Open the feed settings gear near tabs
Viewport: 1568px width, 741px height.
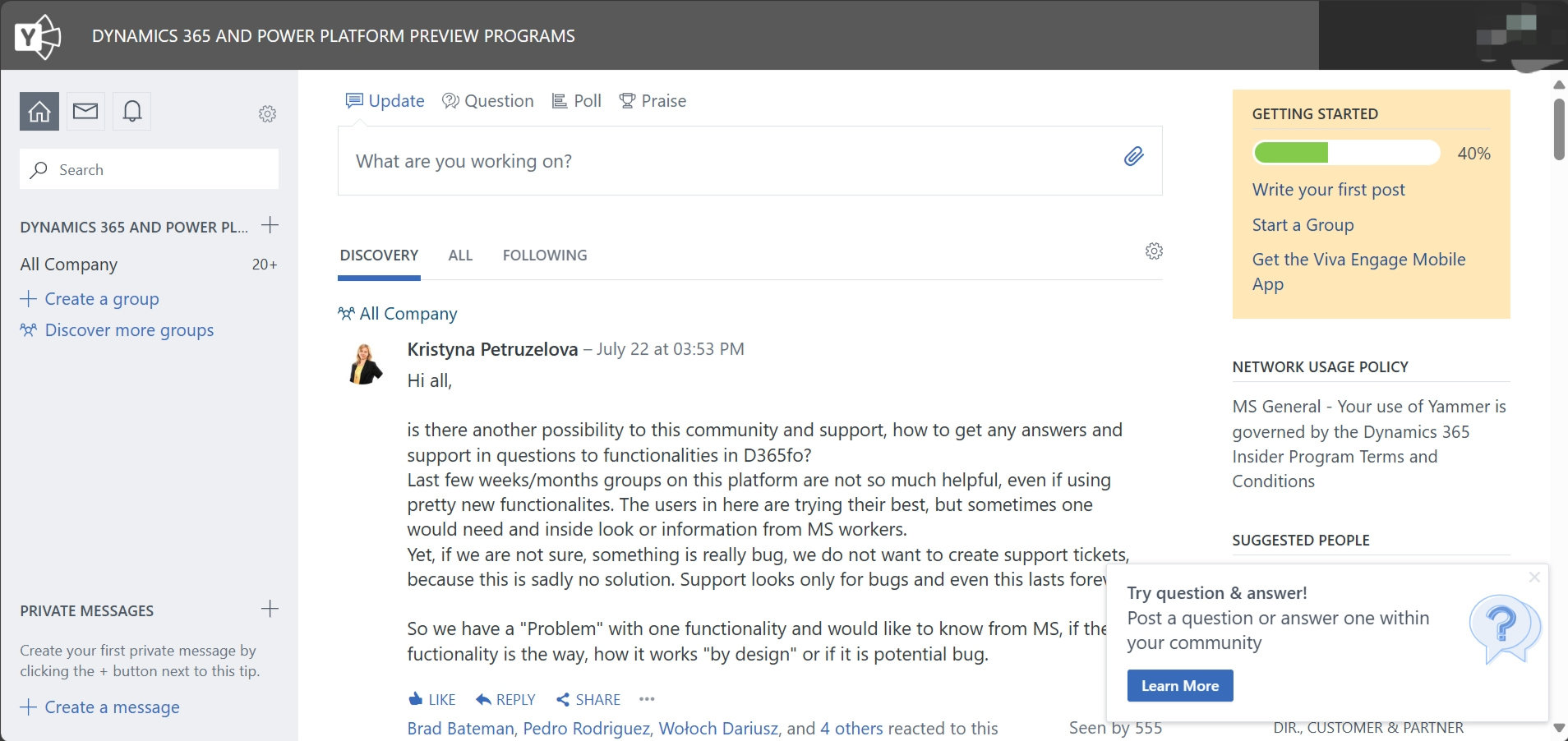pyautogui.click(x=1154, y=251)
